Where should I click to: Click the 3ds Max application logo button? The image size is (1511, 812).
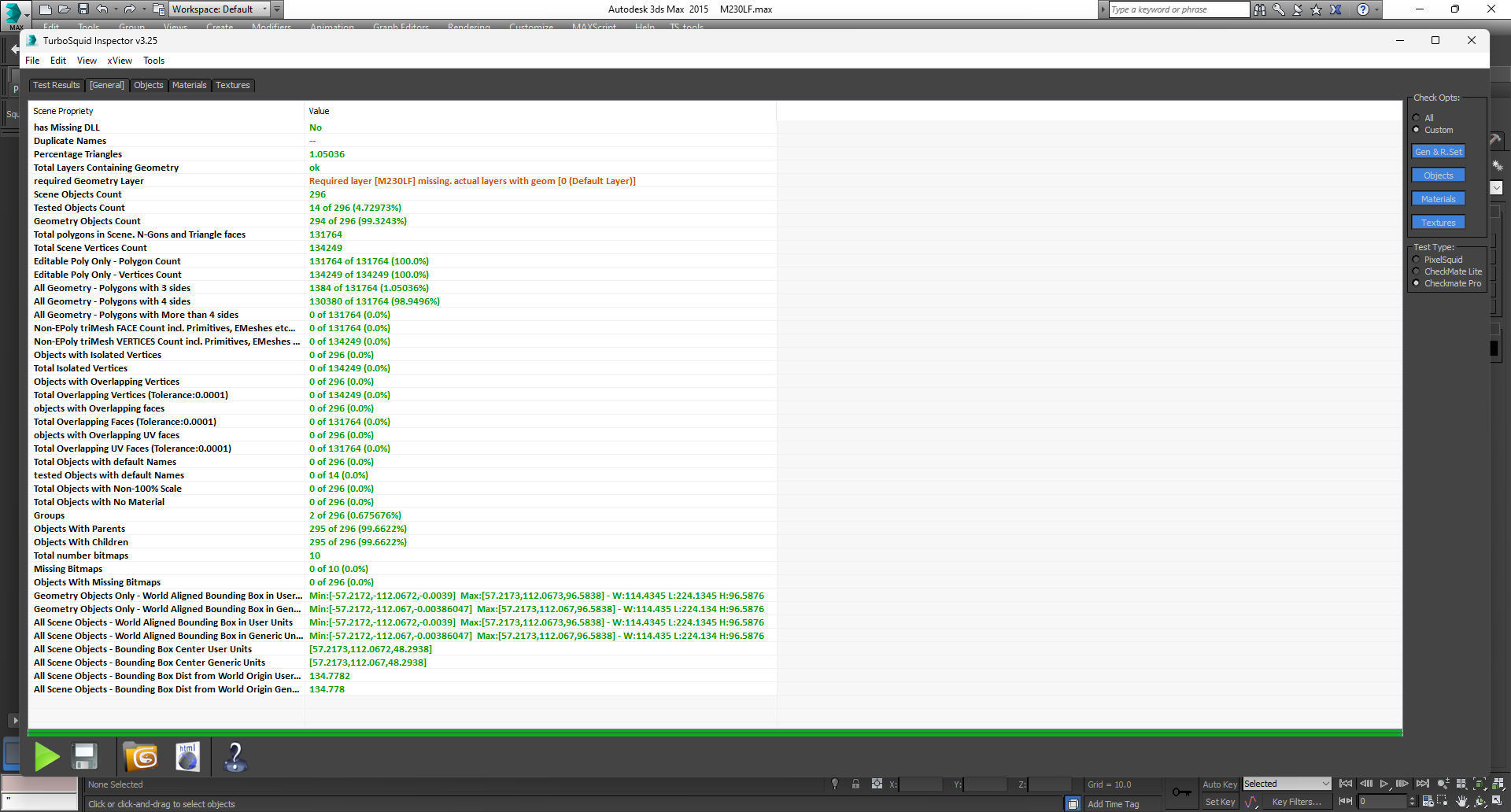click(x=13, y=14)
